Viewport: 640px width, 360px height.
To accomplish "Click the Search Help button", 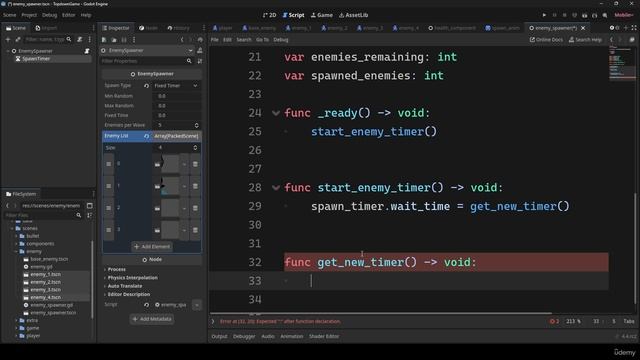I will coord(585,40).
